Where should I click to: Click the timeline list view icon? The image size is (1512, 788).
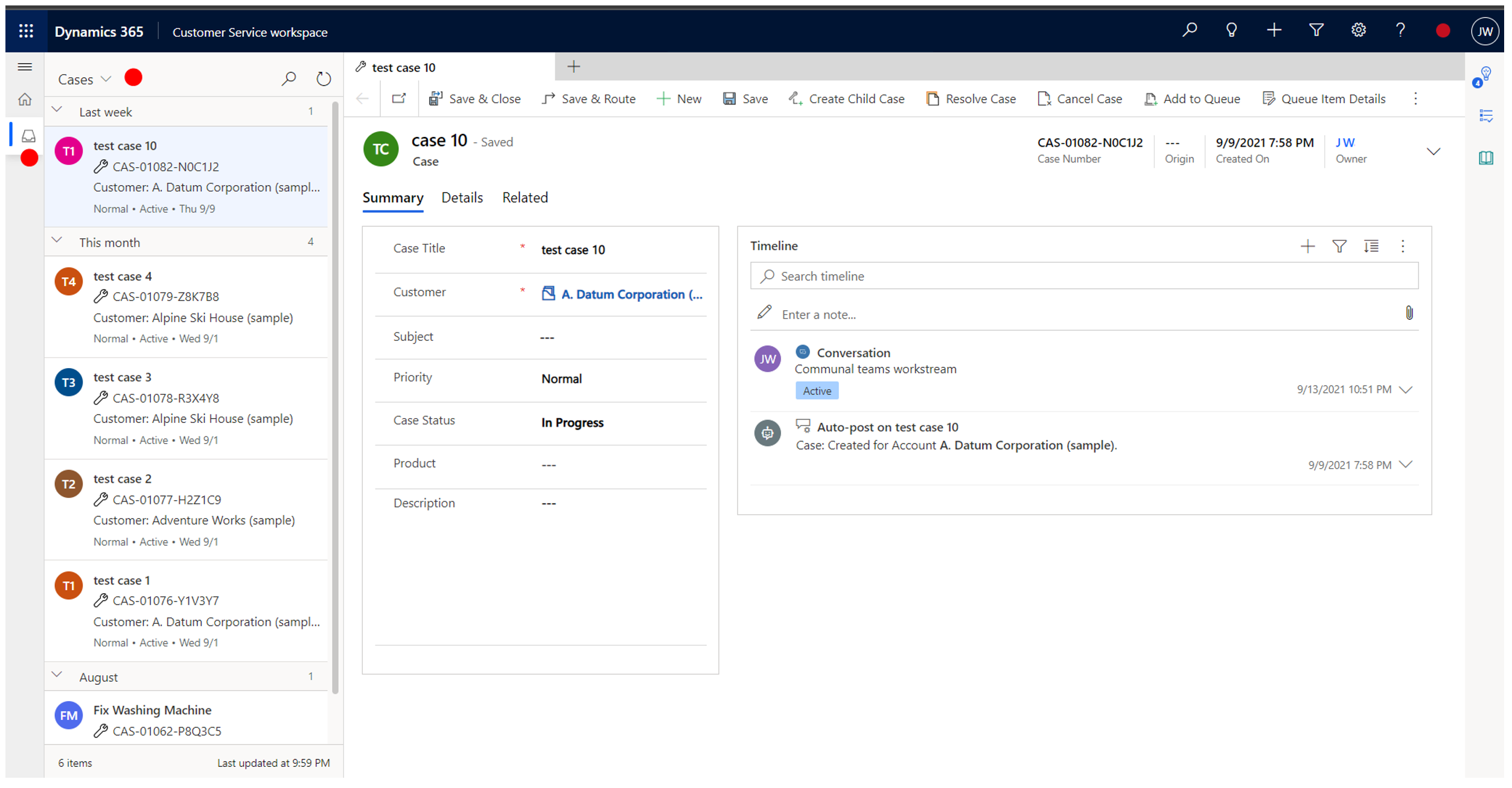[1371, 246]
